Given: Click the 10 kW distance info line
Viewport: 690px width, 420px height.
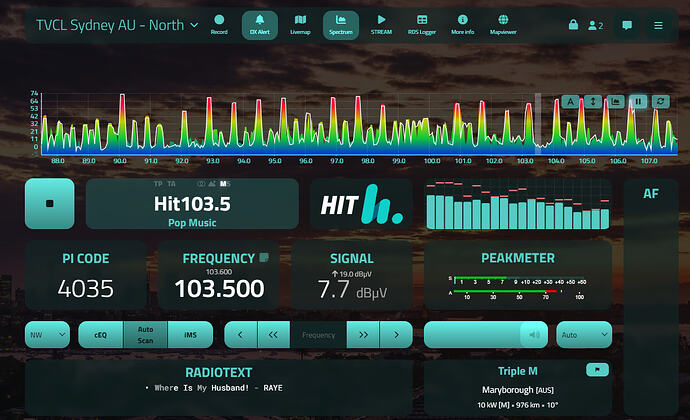Looking at the screenshot, I should tap(518, 405).
